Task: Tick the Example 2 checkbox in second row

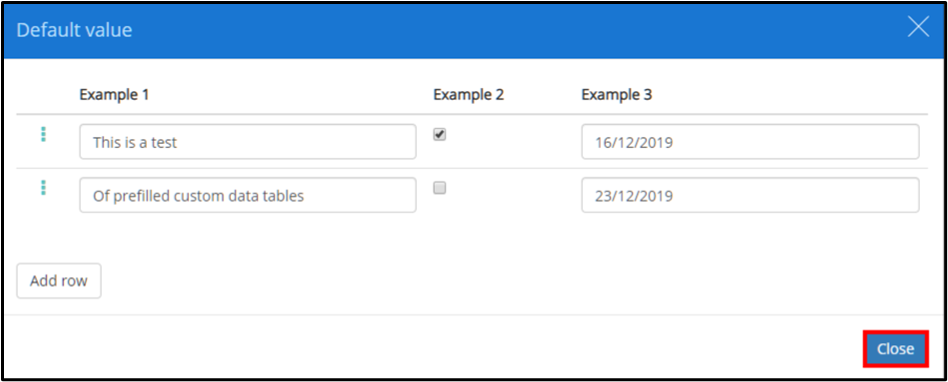Action: [x=440, y=189]
